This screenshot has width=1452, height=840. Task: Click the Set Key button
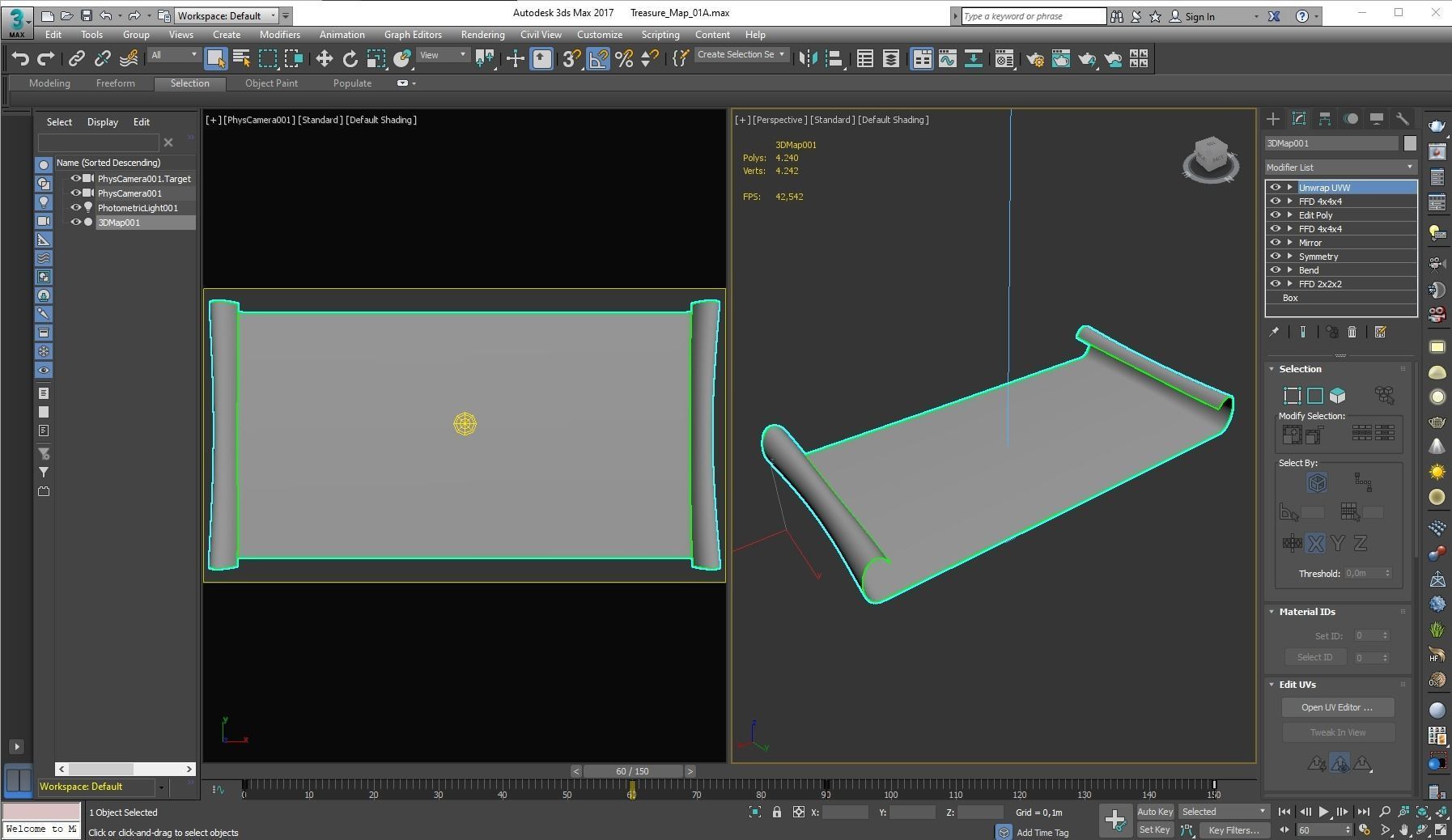[x=1155, y=830]
